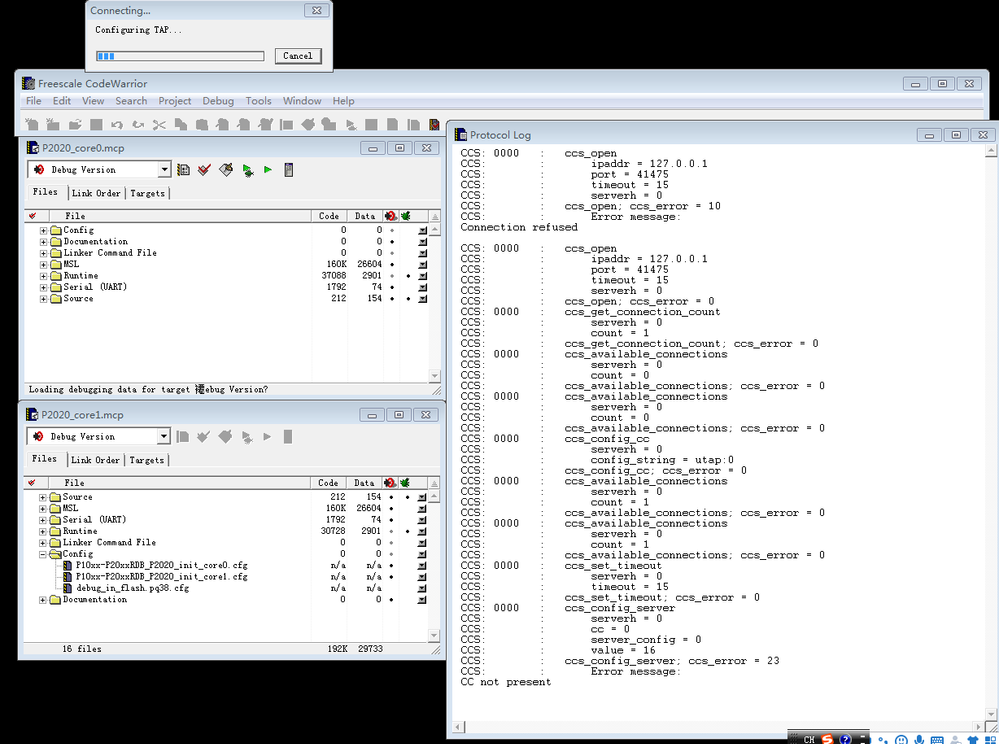Click the CodeWarrior debug icon on the main toolbar
Image resolution: width=999 pixels, height=744 pixels.
[434, 123]
